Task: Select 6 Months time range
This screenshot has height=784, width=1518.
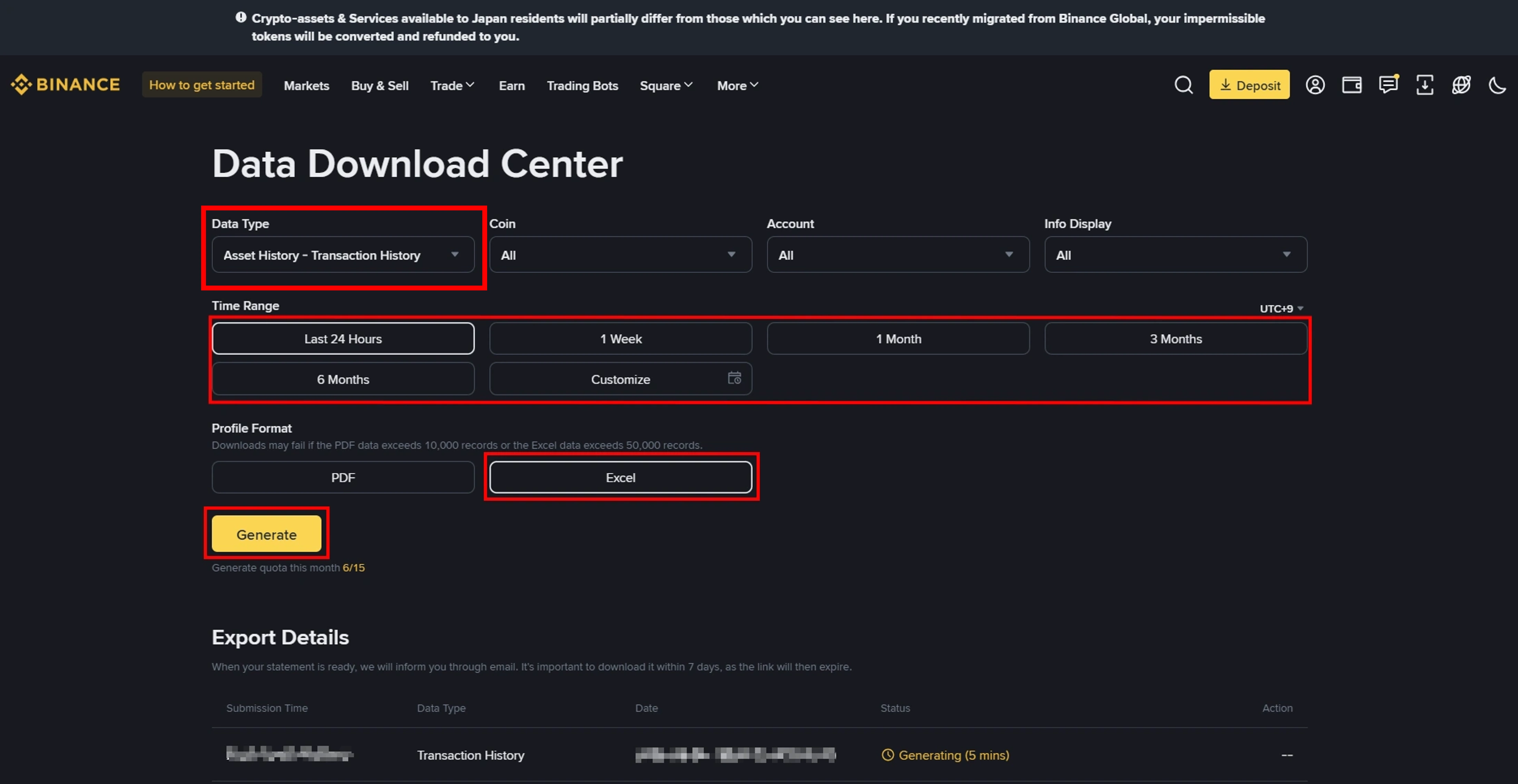Action: (x=343, y=379)
